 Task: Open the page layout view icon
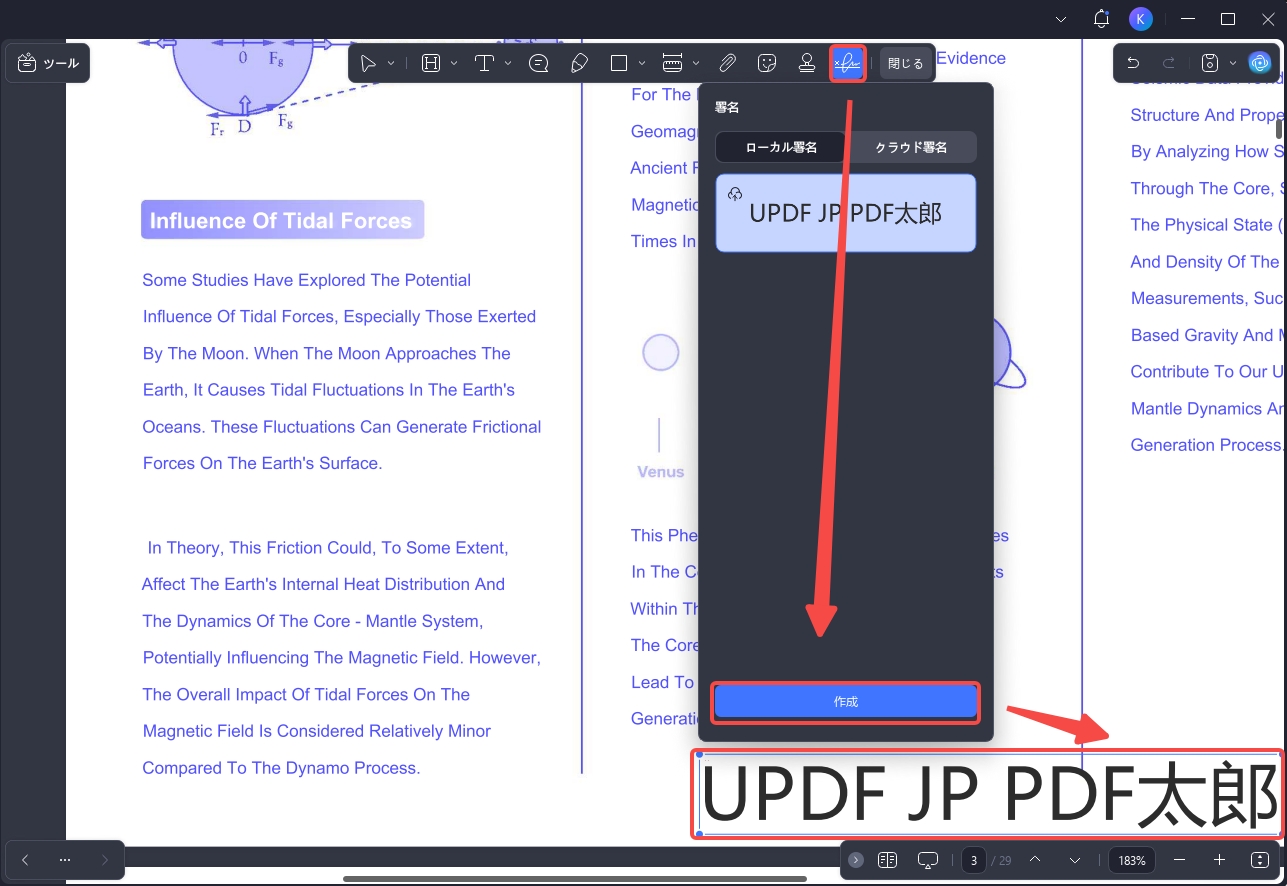[887, 860]
